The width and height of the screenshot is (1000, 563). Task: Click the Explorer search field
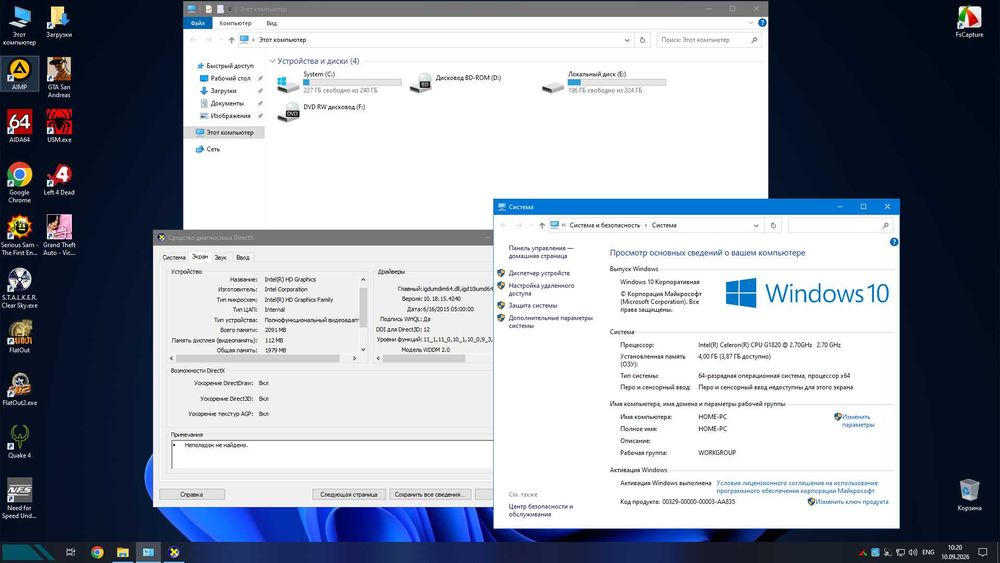(x=709, y=40)
